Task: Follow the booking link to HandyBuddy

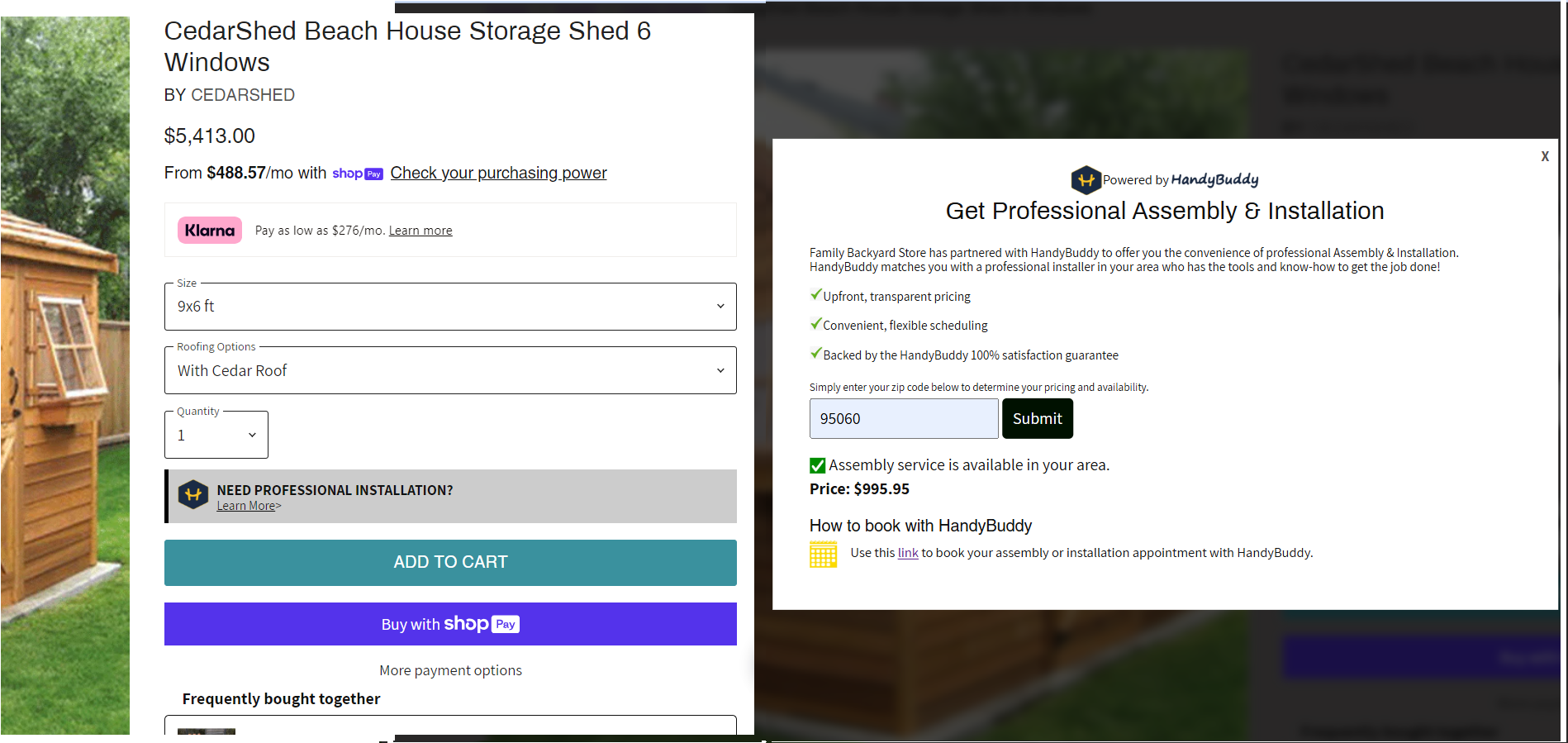Action: tap(908, 553)
